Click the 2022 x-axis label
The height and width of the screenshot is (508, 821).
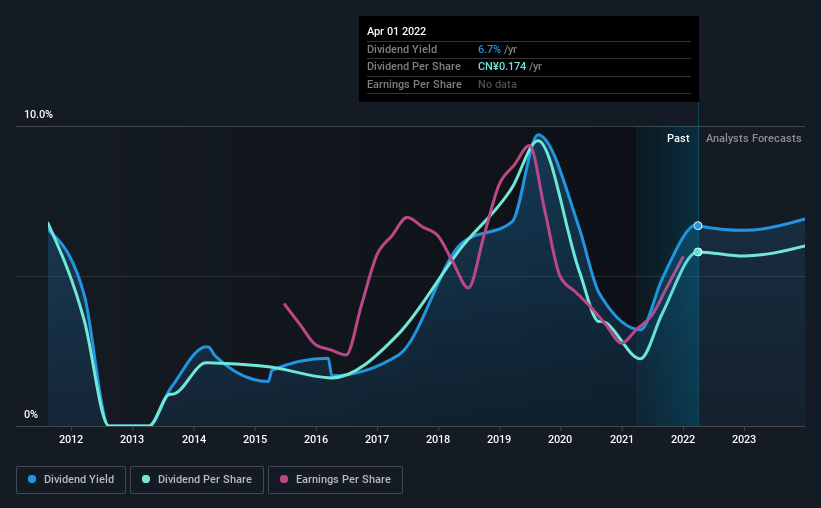point(683,439)
